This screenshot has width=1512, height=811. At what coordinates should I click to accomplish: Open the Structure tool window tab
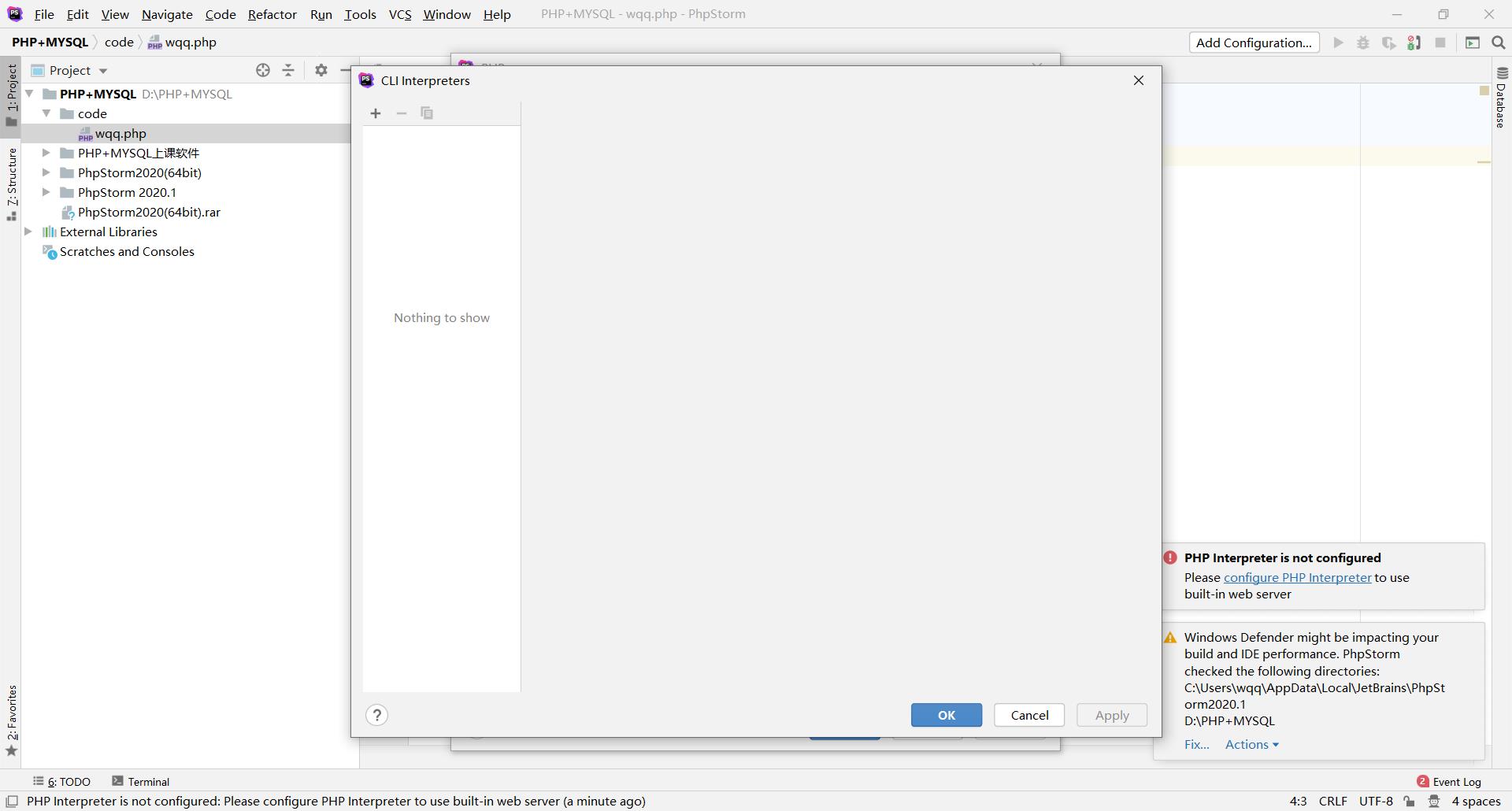pyautogui.click(x=11, y=183)
